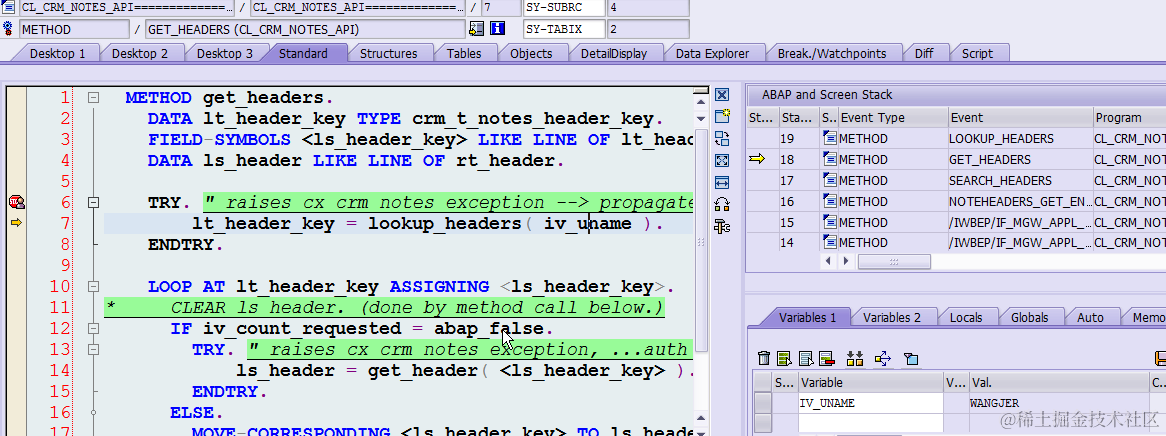Viewport: 1166px width, 436px height.
Task: Collapse the LOOP AT block at line 10
Action: (x=94, y=286)
